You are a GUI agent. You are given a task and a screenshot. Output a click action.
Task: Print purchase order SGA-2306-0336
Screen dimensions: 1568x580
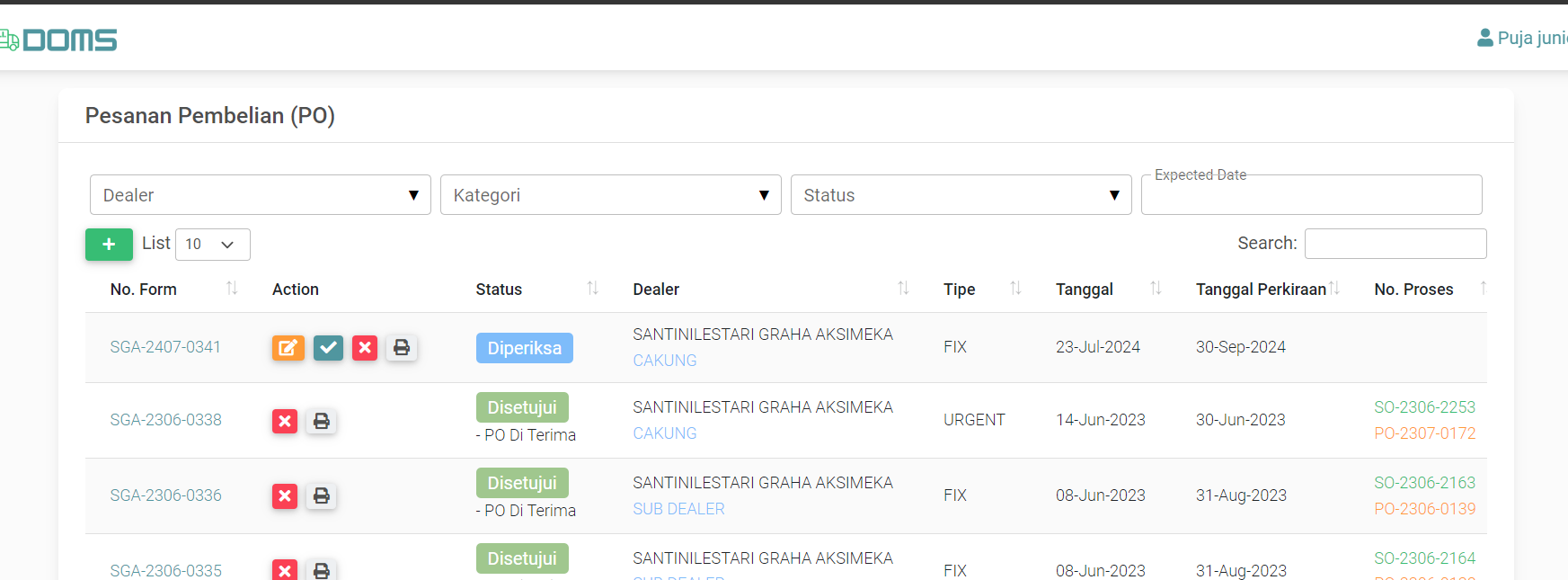(321, 495)
